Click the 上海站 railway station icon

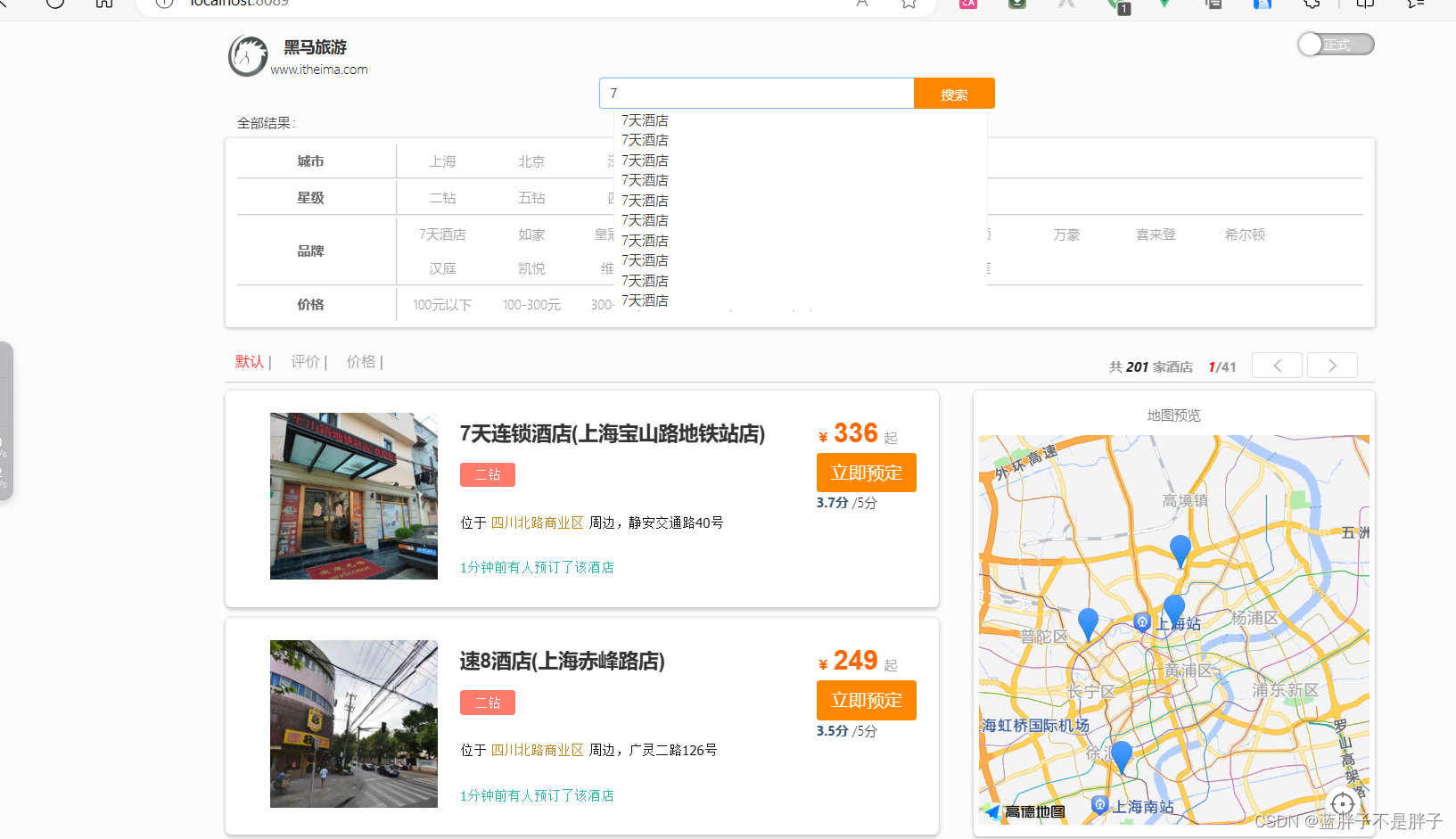click(1142, 621)
